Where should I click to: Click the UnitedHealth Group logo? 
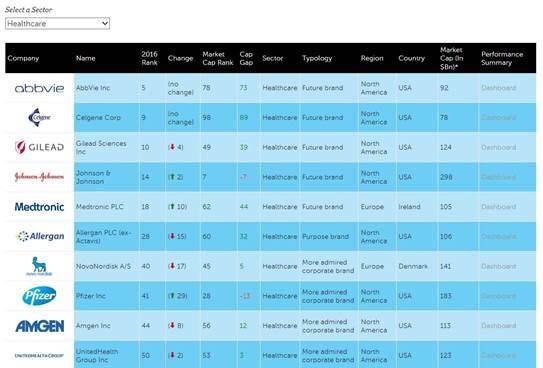[39, 356]
